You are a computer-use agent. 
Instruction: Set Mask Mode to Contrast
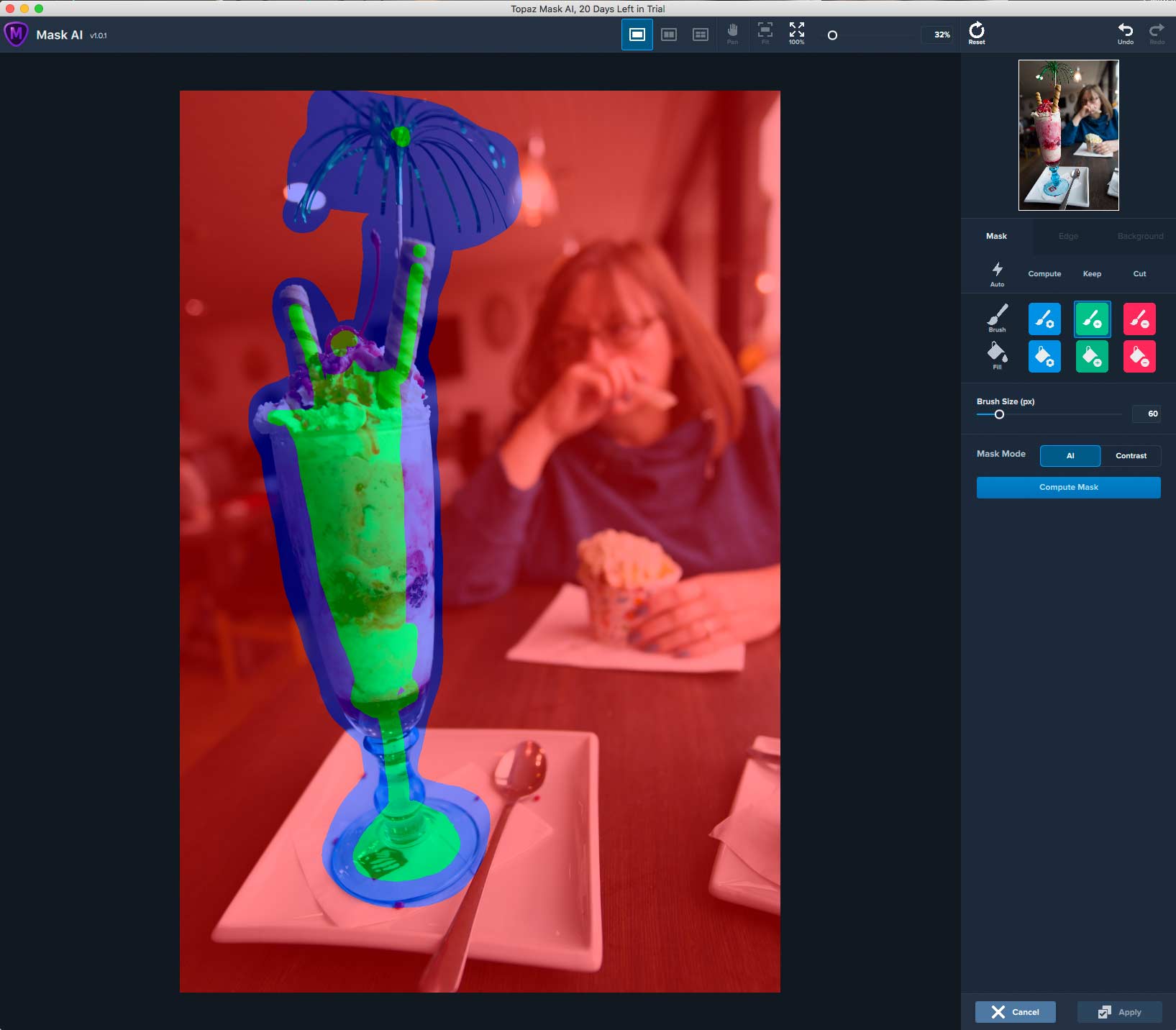1131,455
